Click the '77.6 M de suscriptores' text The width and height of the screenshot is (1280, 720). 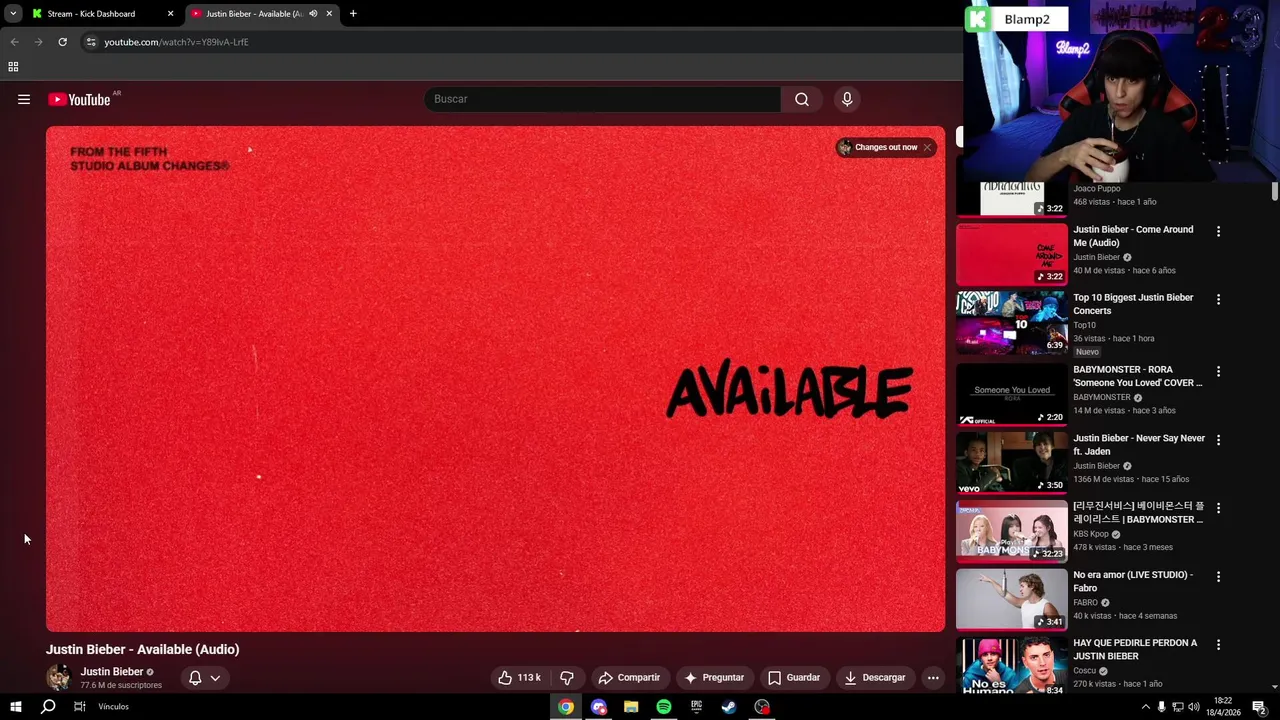coord(121,685)
